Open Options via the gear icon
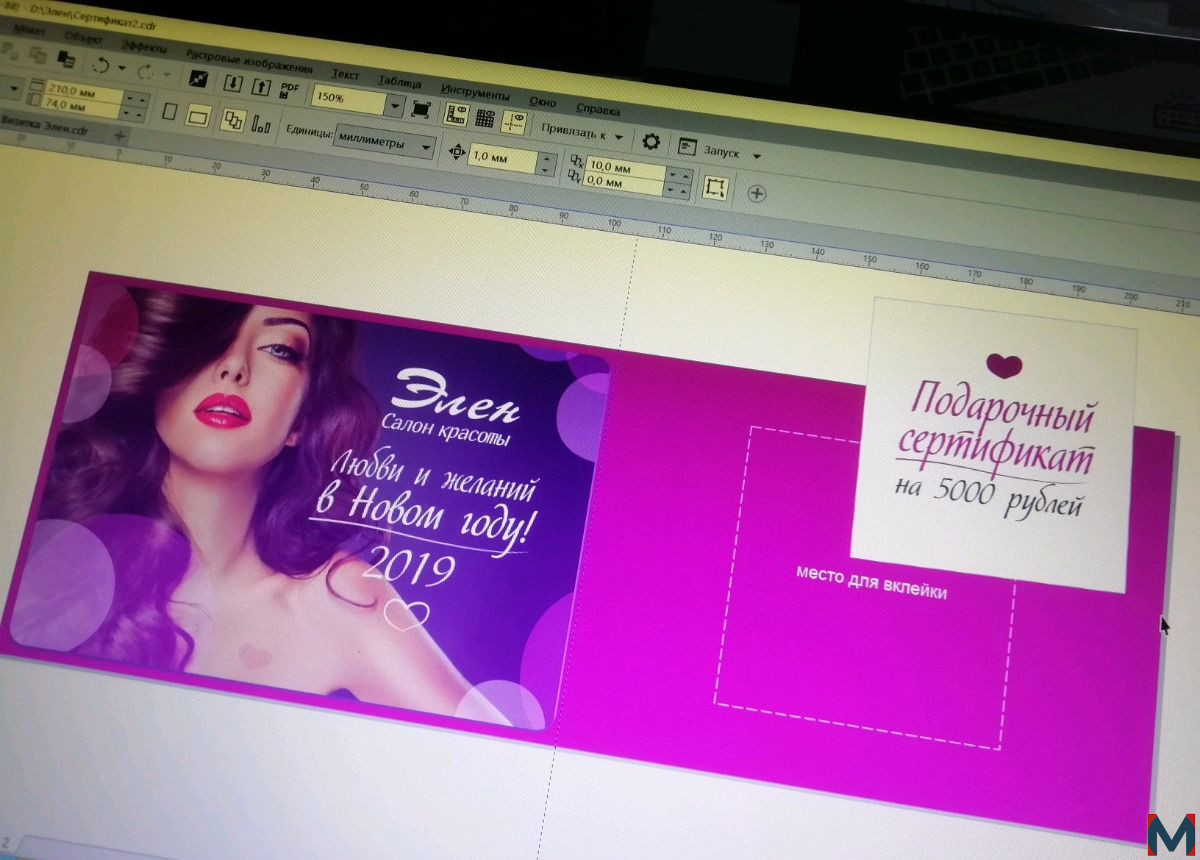 651,141
